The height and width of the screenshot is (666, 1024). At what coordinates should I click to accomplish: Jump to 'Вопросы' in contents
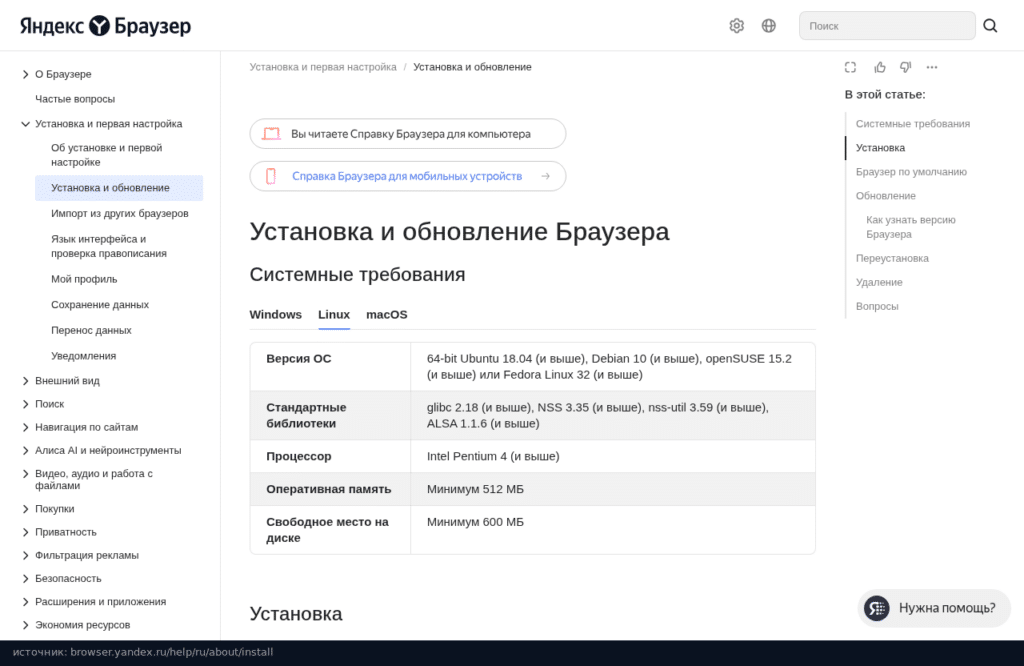[877, 306]
